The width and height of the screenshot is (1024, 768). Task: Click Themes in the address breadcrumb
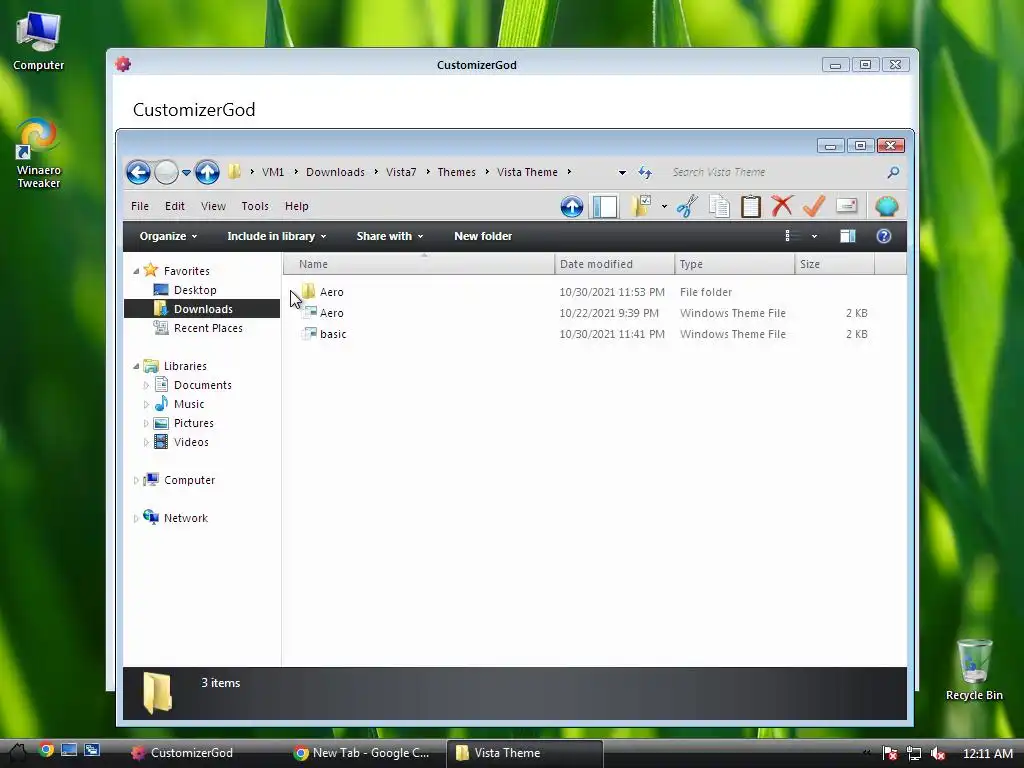pyautogui.click(x=456, y=172)
